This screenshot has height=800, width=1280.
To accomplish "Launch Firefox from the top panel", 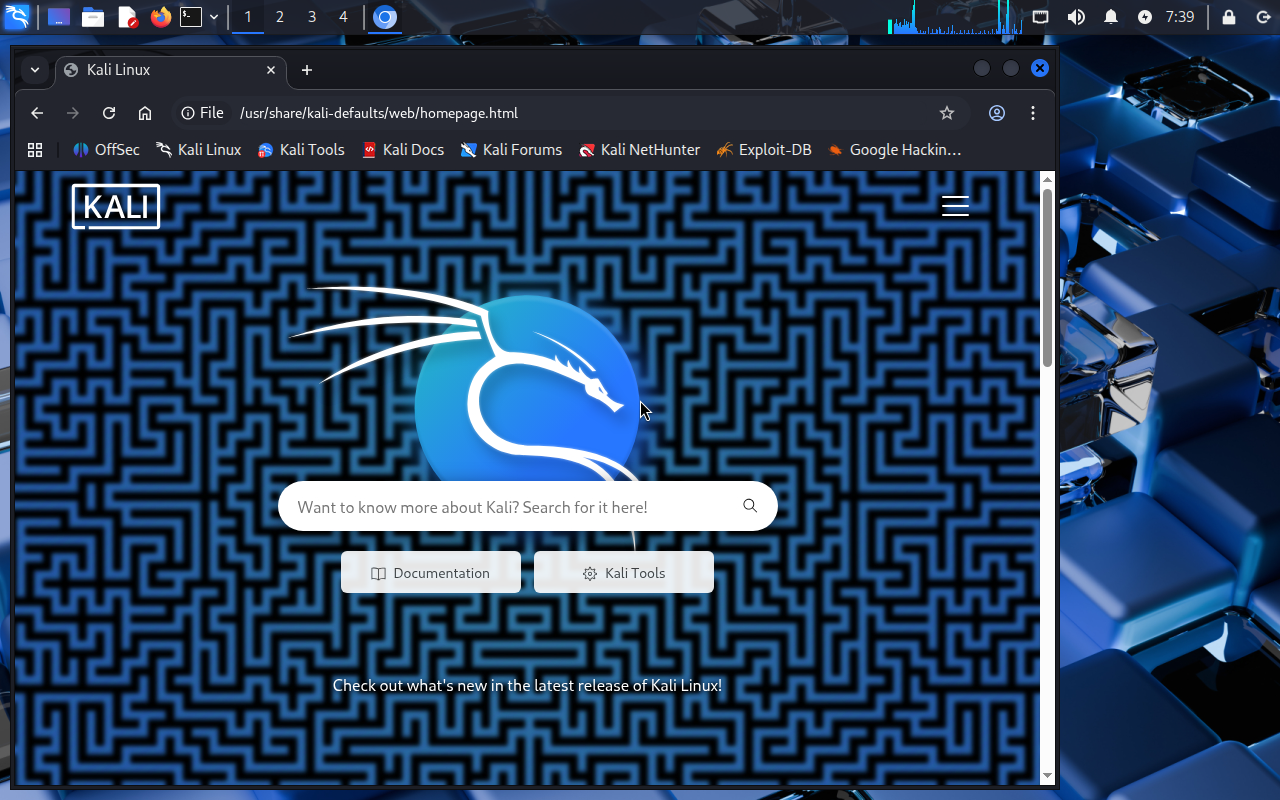I will pos(160,17).
